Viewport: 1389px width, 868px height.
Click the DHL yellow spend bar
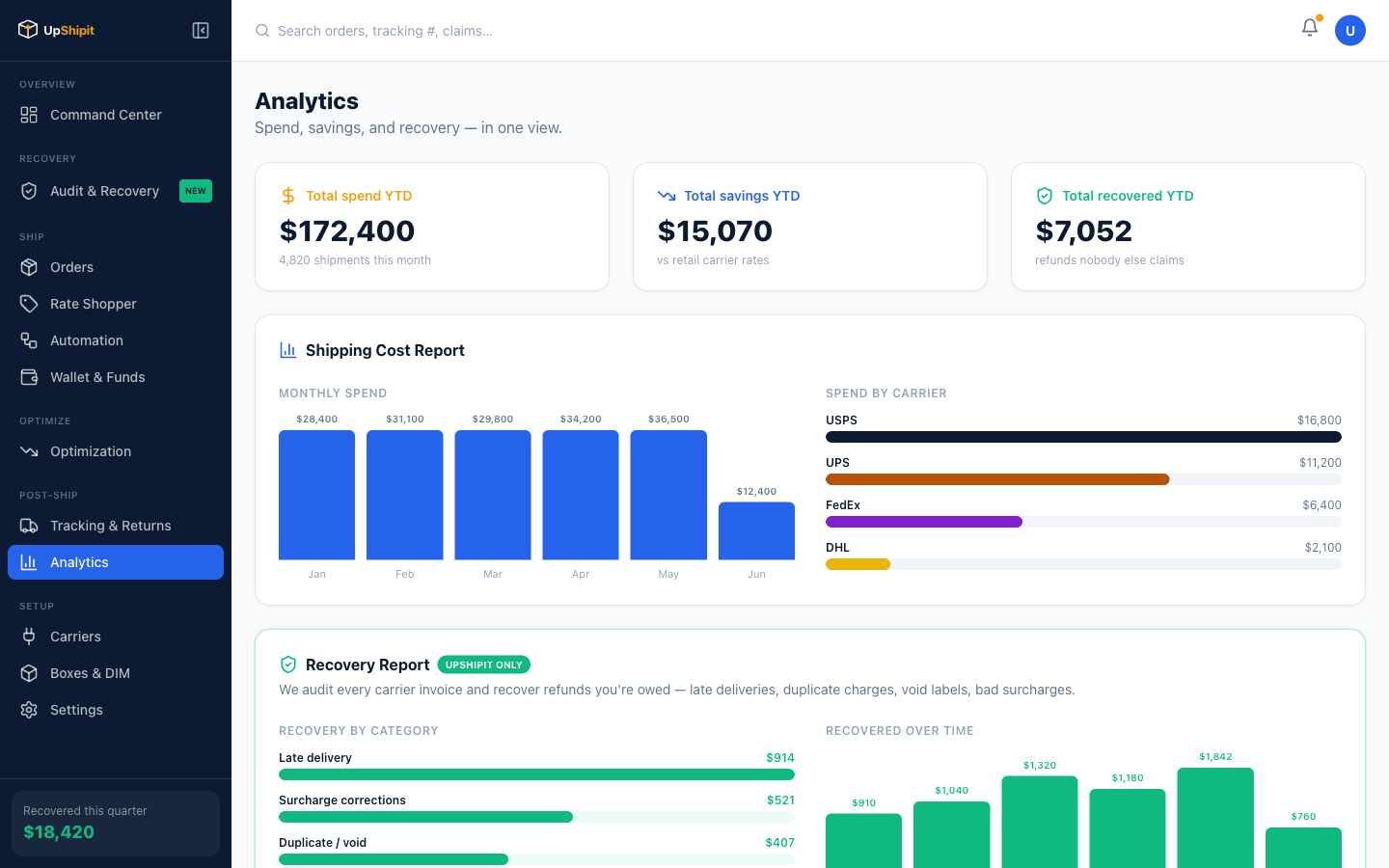[x=858, y=564]
